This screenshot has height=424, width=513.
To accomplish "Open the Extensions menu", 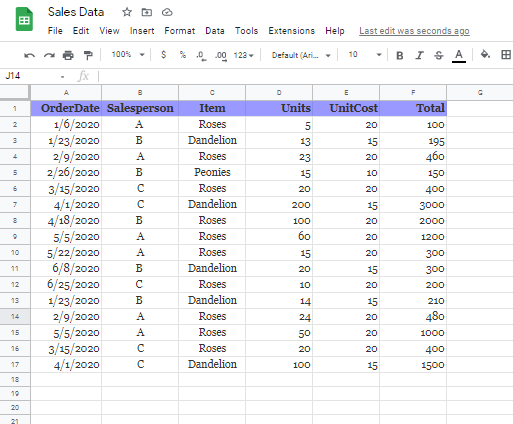I will point(292,31).
